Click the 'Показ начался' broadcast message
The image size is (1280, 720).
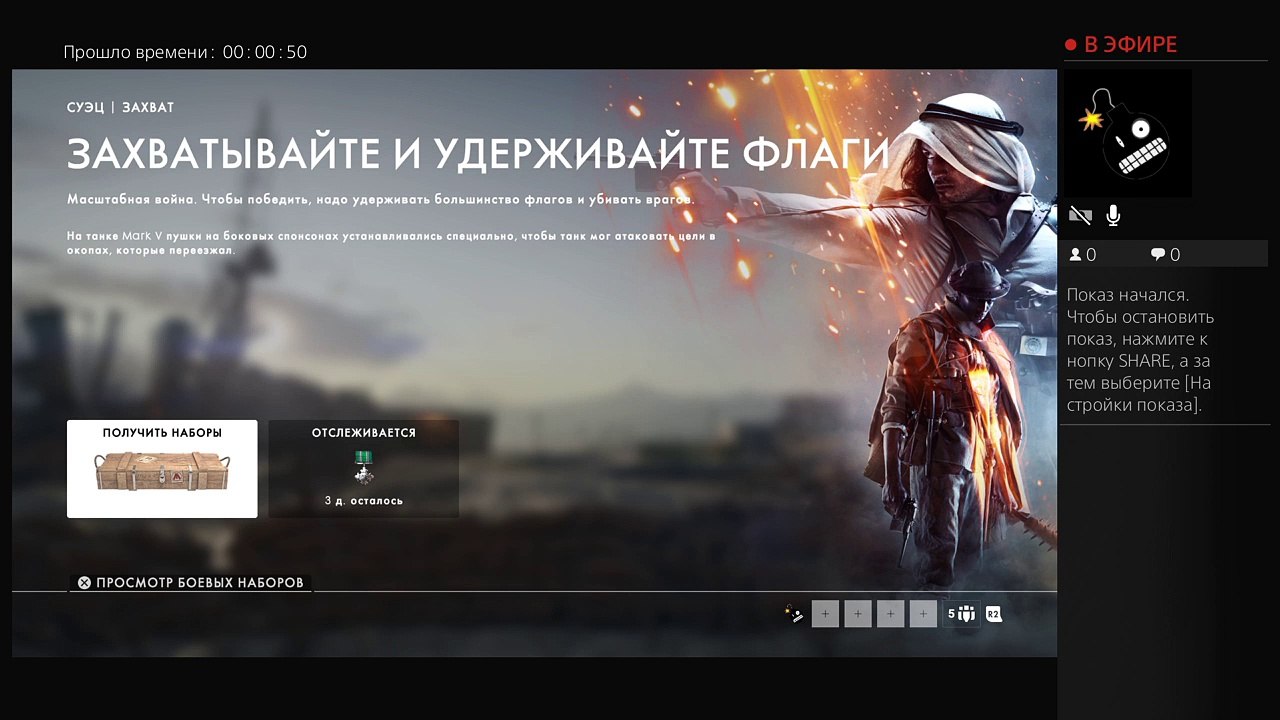1141,350
